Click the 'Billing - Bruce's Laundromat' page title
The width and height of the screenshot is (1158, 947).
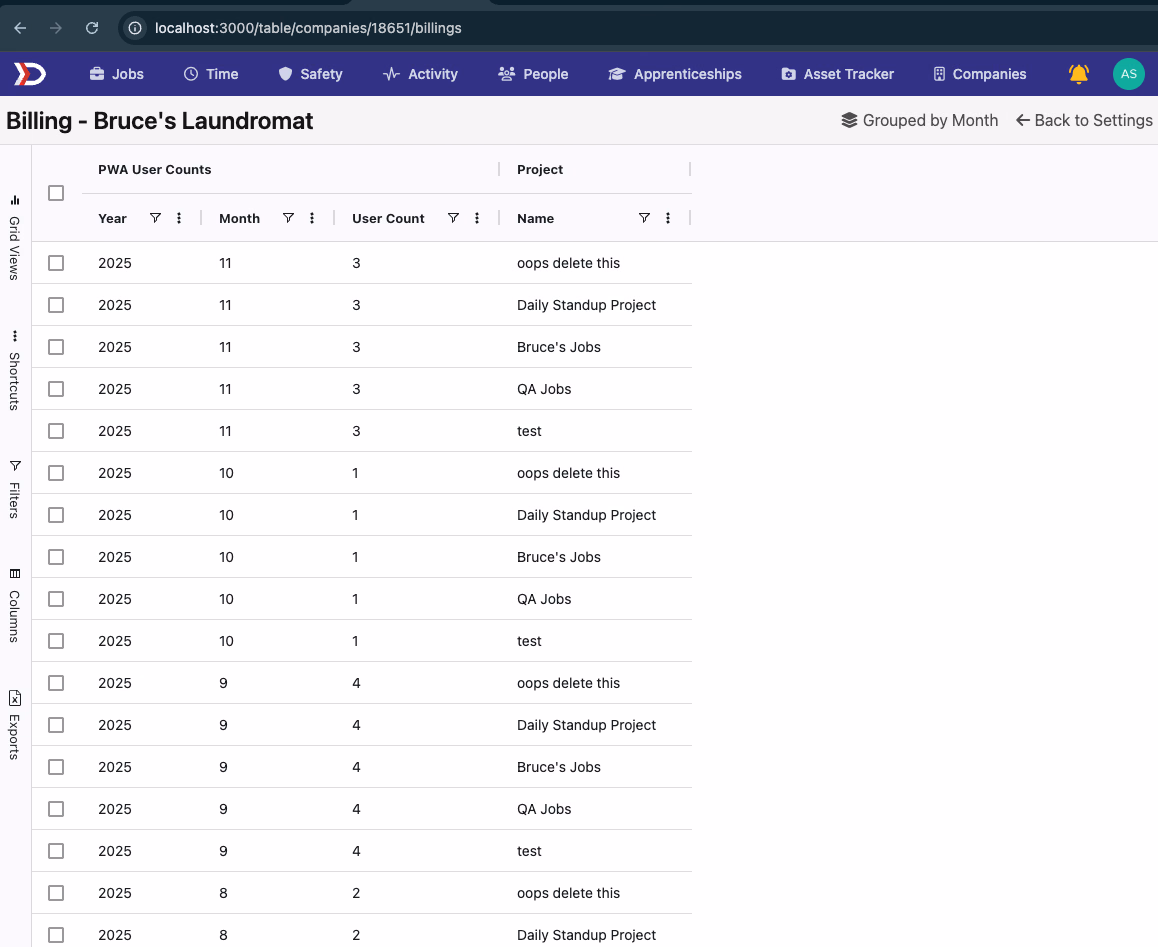(x=160, y=120)
